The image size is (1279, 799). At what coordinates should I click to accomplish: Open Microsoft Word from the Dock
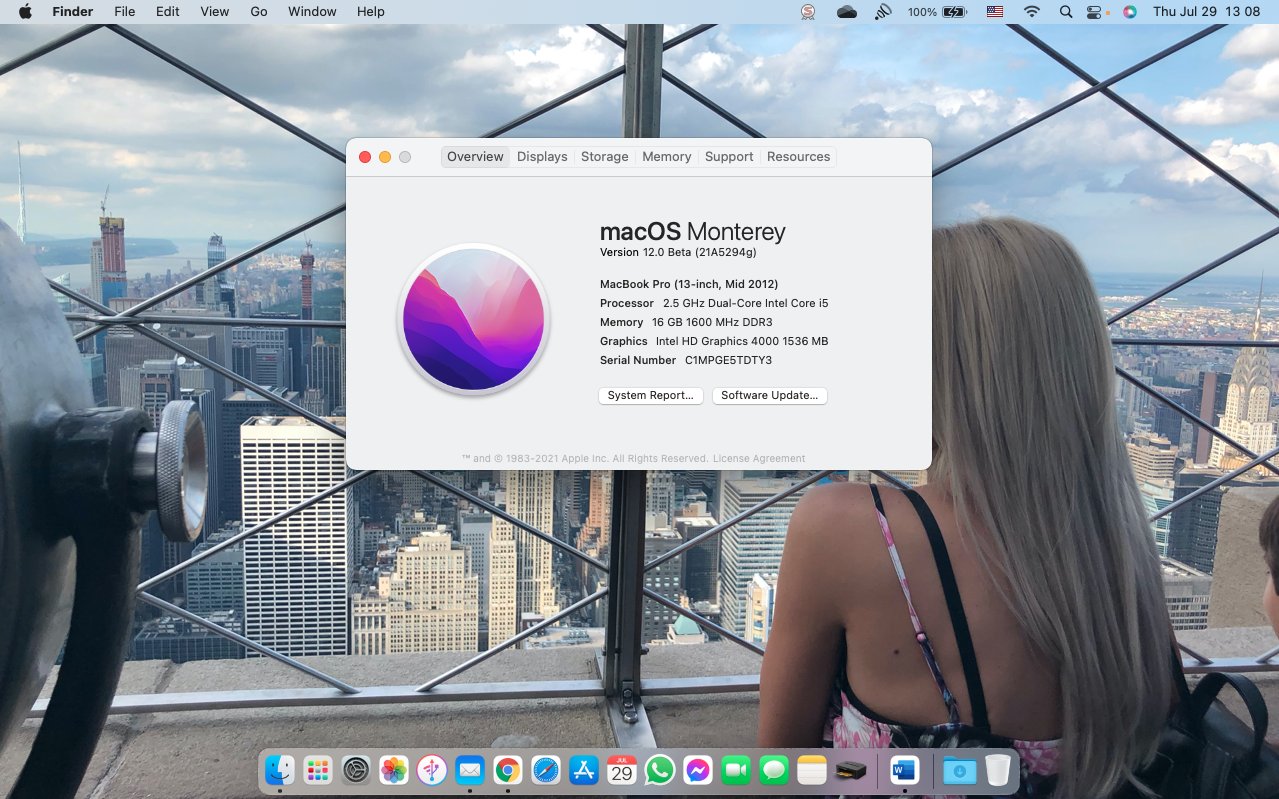pyautogui.click(x=904, y=770)
